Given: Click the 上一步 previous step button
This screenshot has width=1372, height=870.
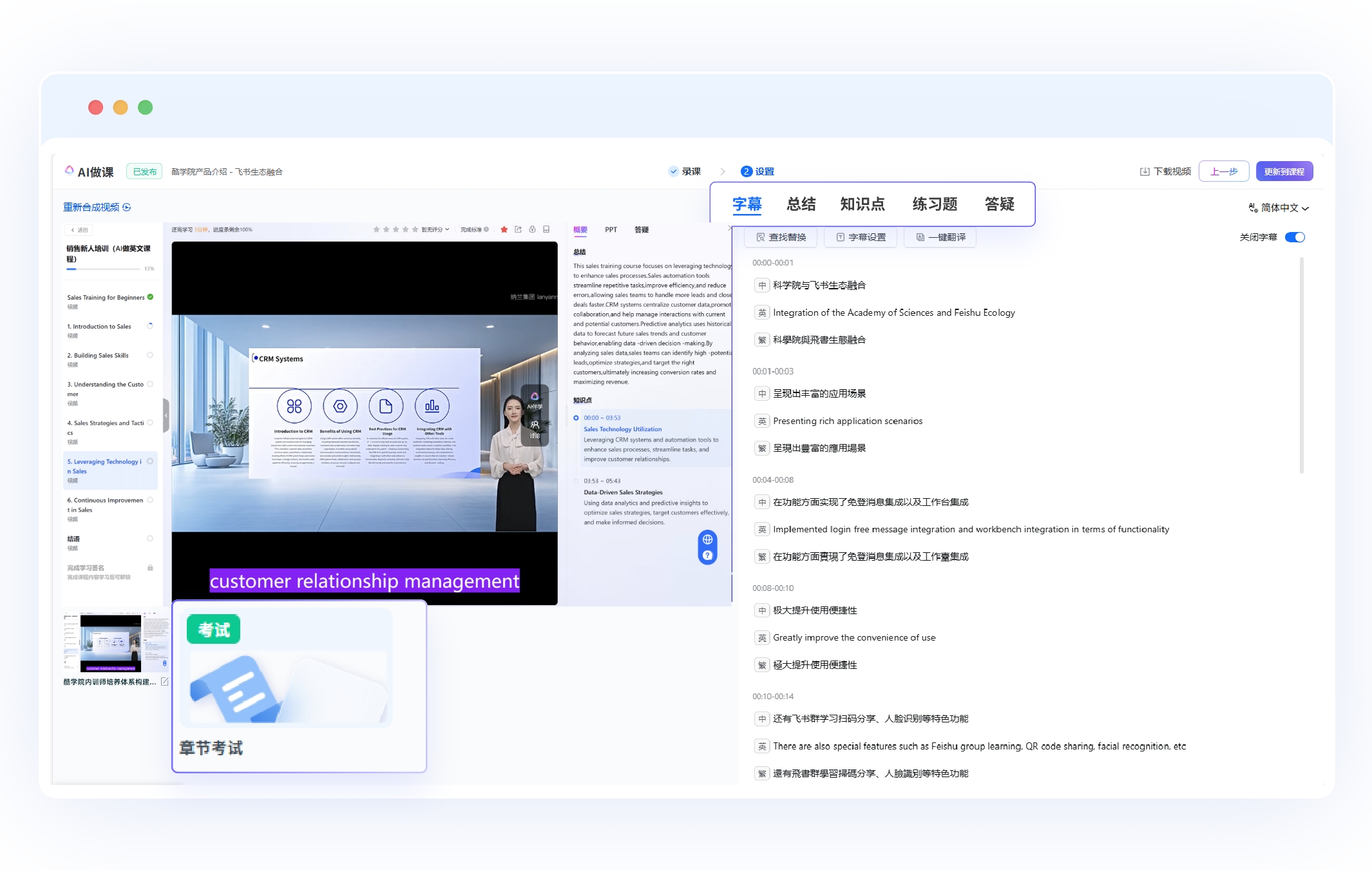Looking at the screenshot, I should click(1223, 171).
